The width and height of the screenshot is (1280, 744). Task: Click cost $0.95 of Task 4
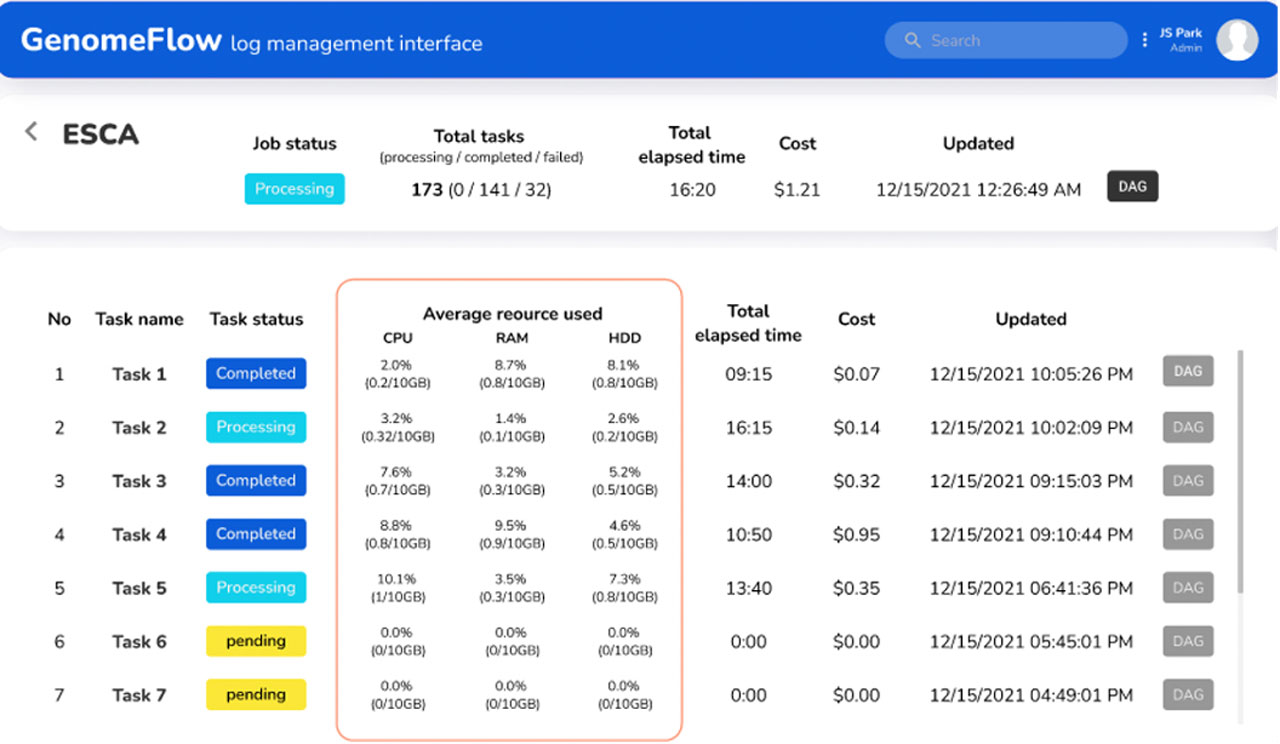click(856, 535)
